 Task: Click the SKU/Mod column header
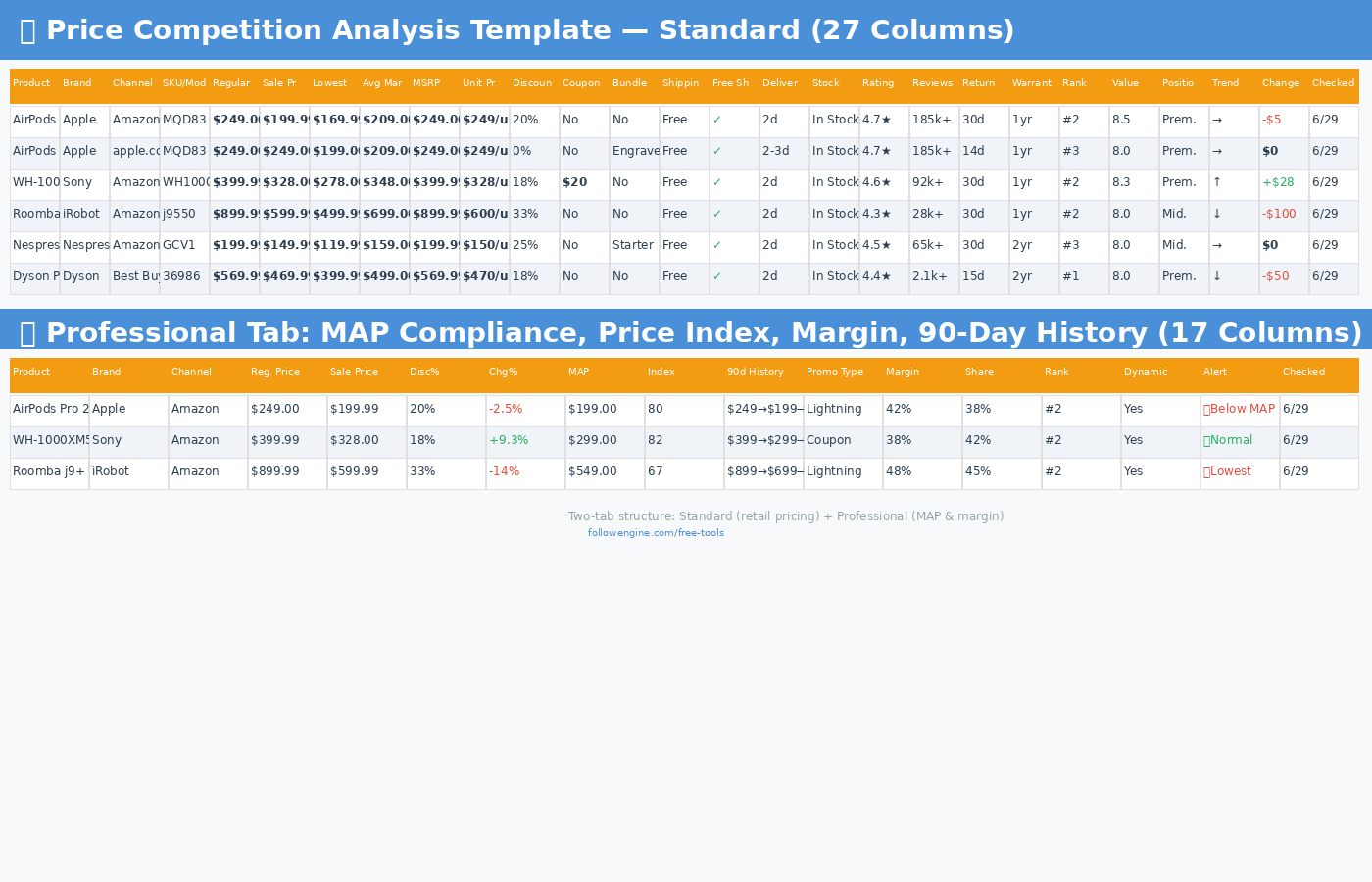184,83
